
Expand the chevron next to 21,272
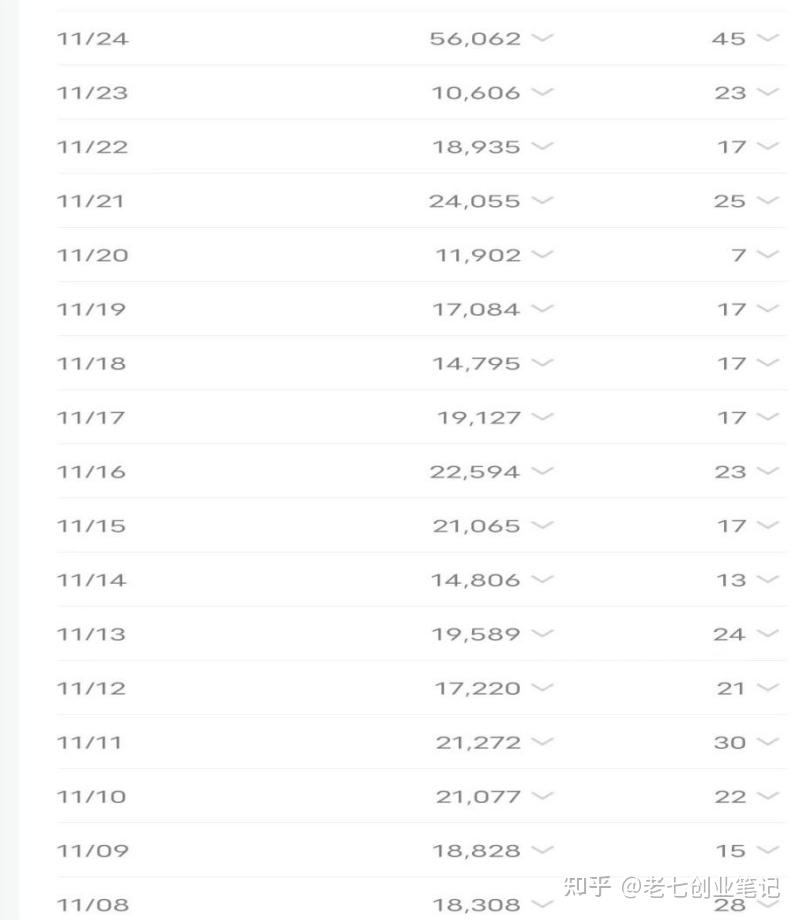(542, 741)
